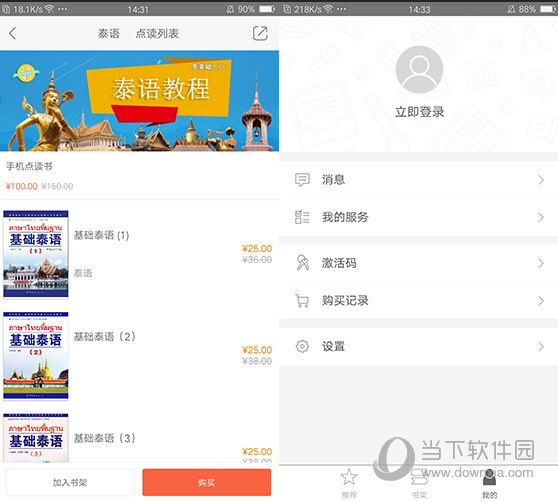Image resolution: width=558 pixels, height=502 pixels.
Task: Select the 基础泰语 (2) title text
Action: (105, 337)
